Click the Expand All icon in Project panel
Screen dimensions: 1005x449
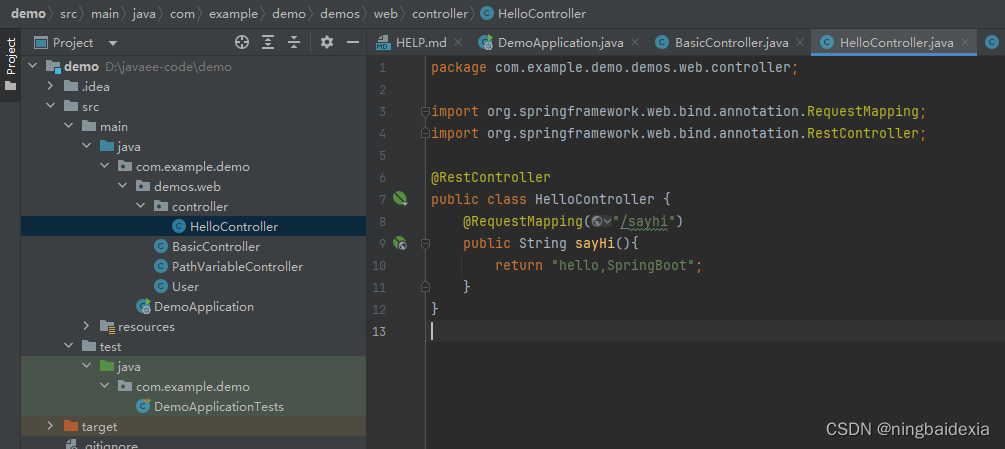click(268, 43)
